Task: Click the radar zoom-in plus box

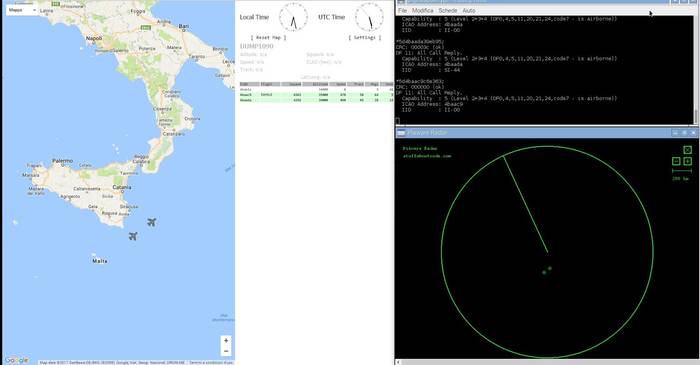Action: pyautogui.click(x=688, y=161)
